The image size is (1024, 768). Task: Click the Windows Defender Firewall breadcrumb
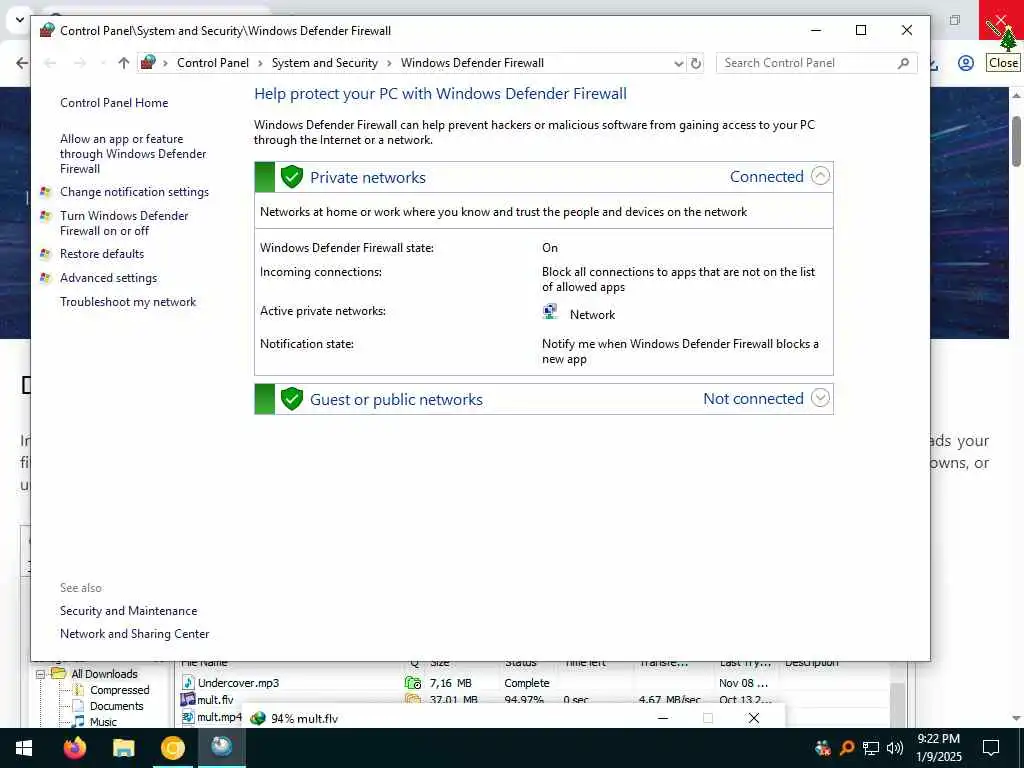[472, 63]
